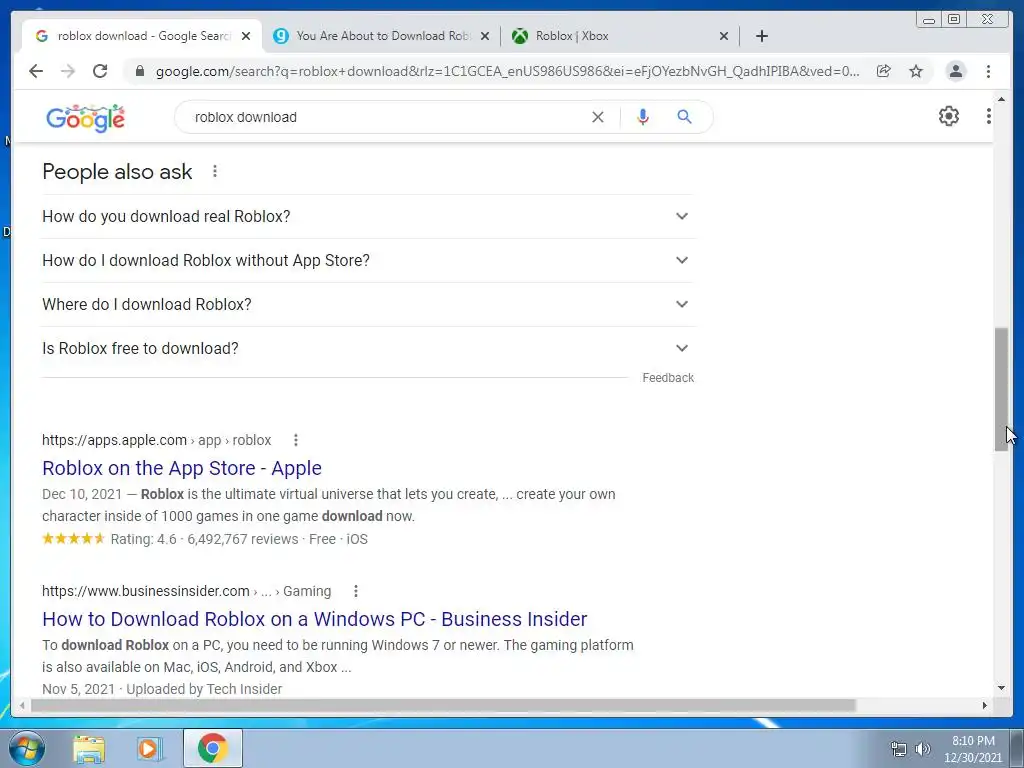This screenshot has height=768, width=1024.
Task: Open the People also ask options menu
Action: (214, 172)
